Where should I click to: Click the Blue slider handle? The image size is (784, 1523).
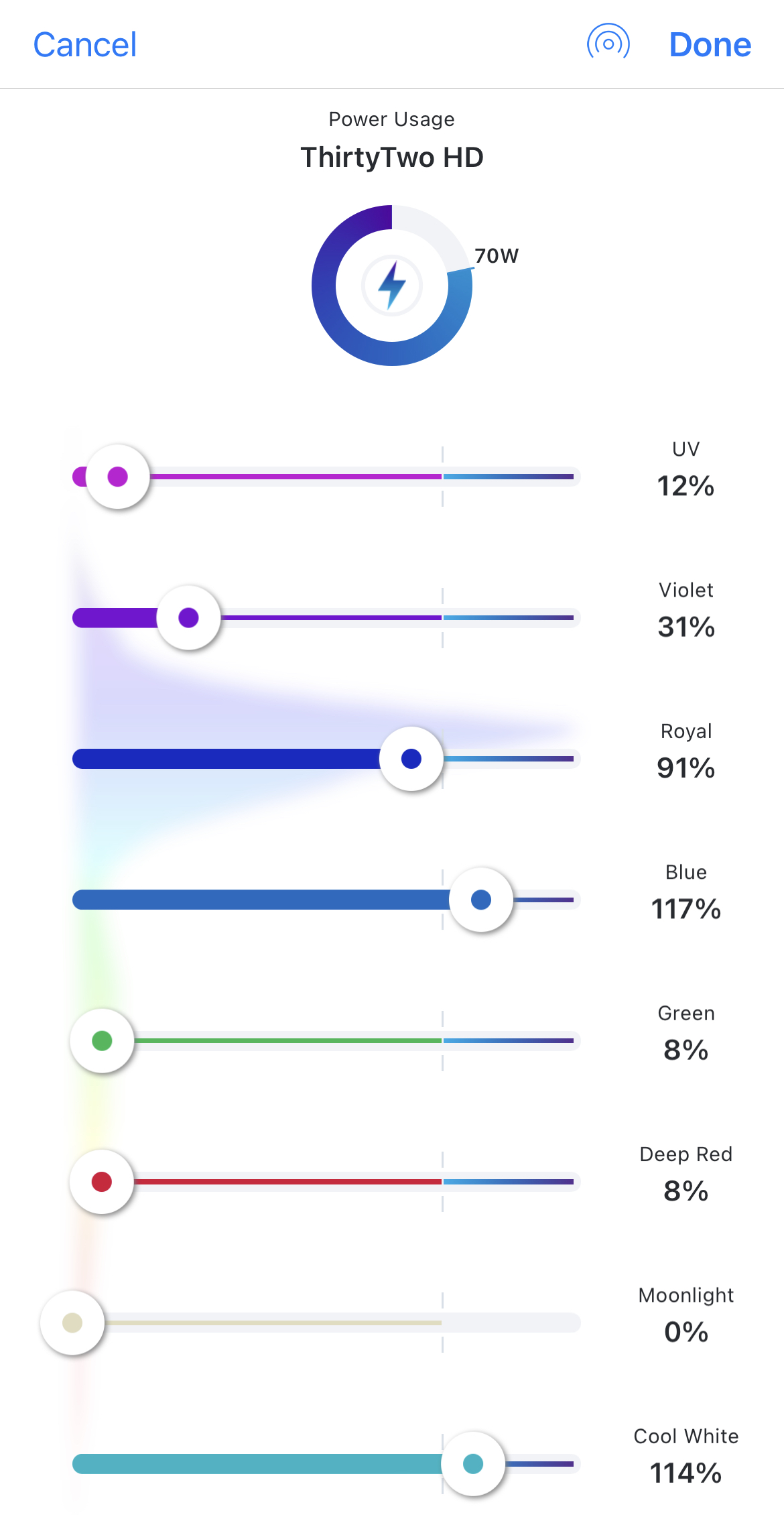[x=481, y=900]
